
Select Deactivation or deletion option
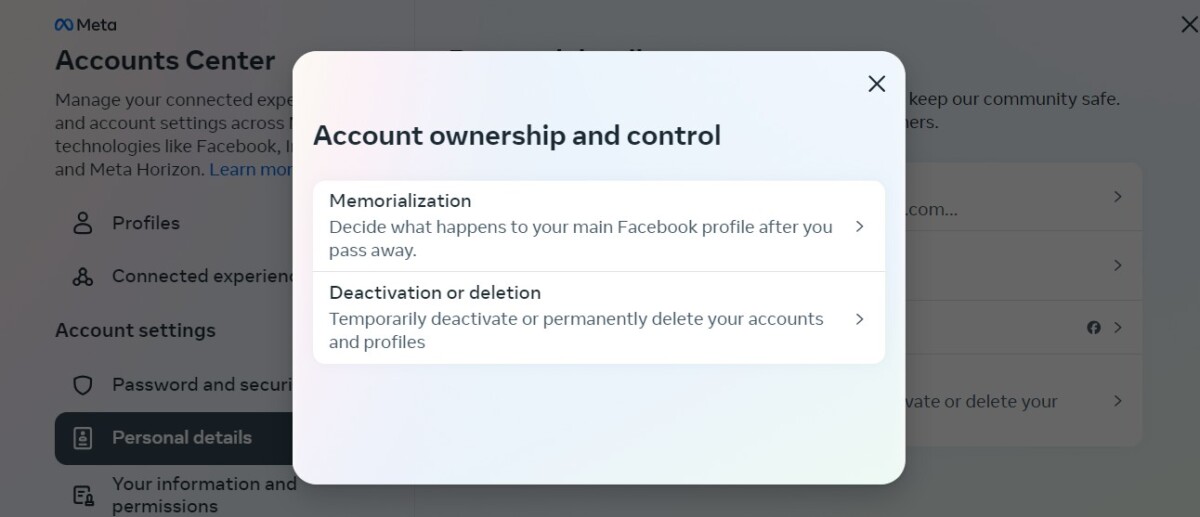pos(599,318)
